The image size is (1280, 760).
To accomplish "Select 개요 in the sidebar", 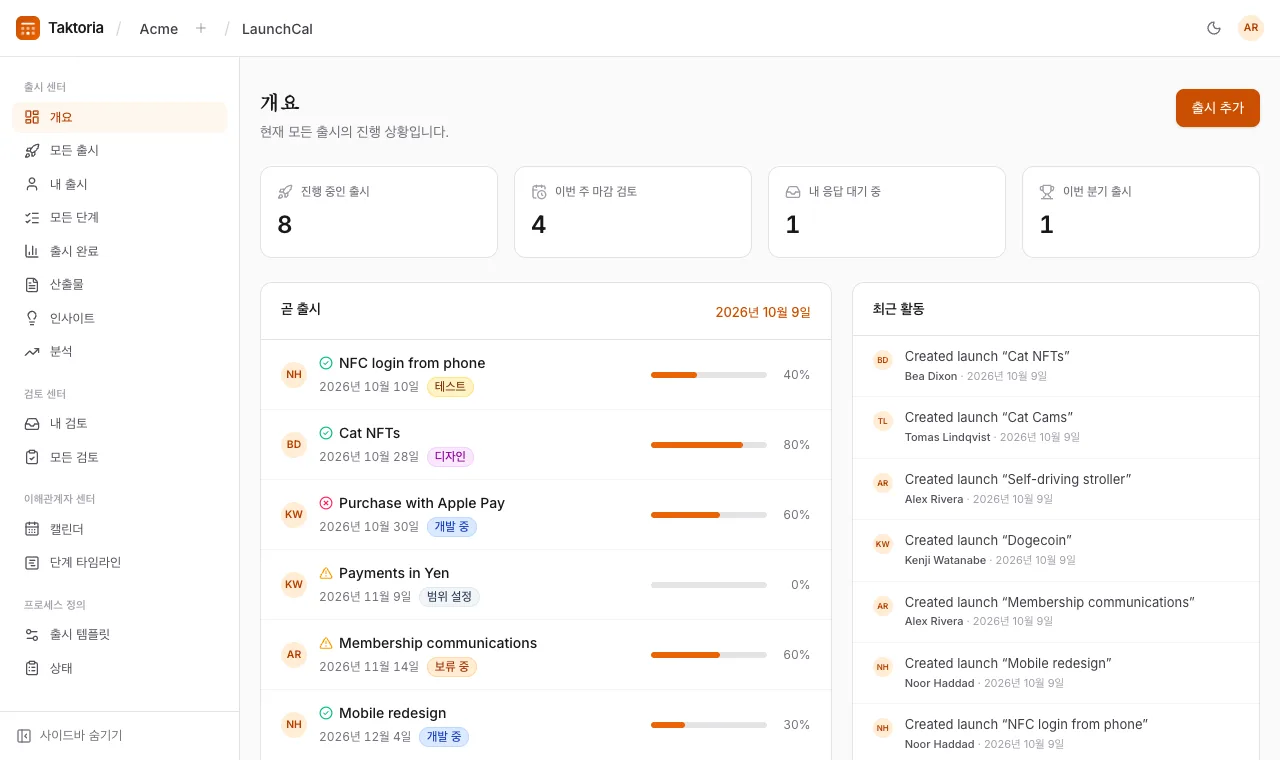I will tap(119, 117).
